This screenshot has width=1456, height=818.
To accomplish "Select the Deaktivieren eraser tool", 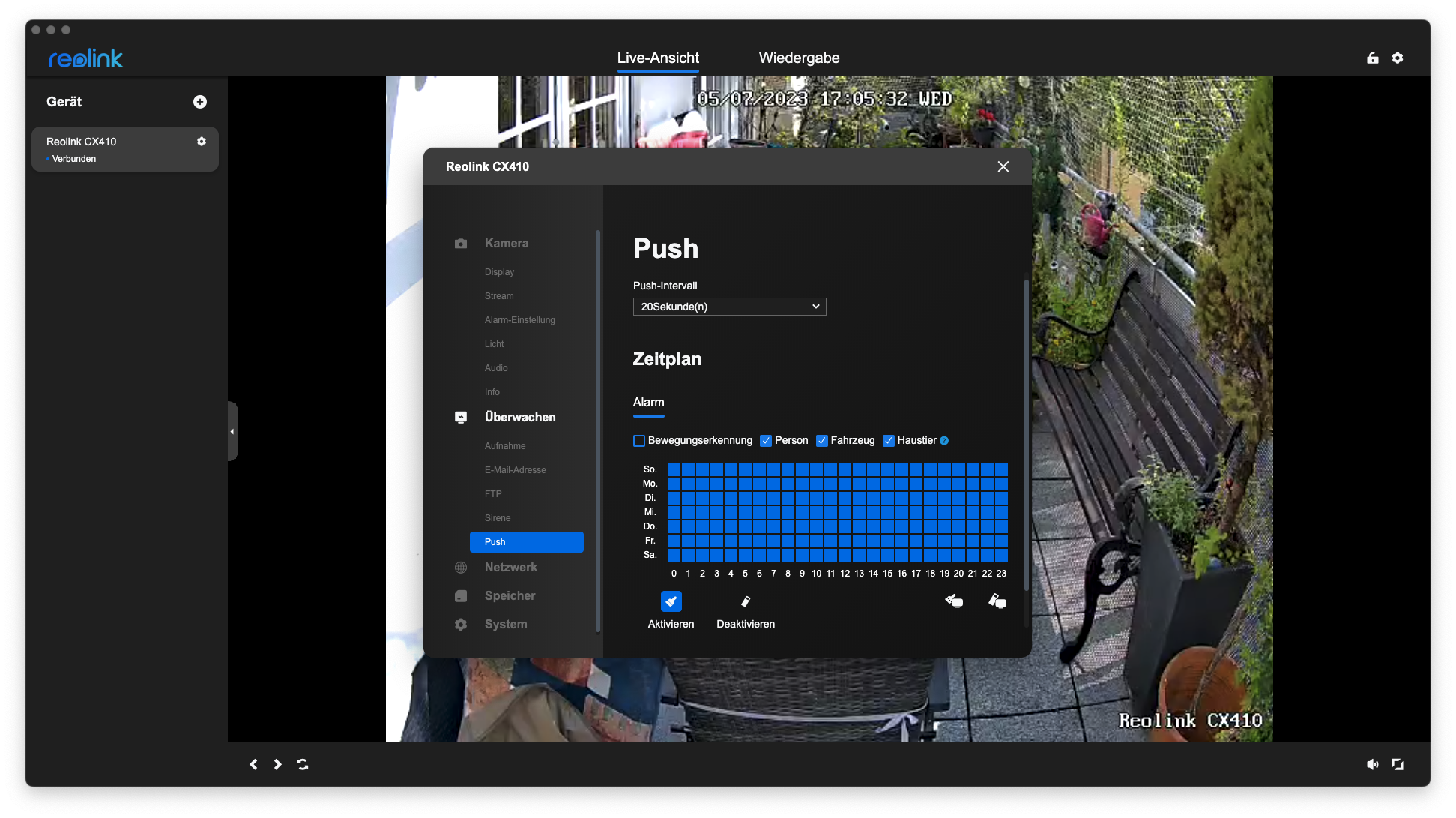I will pyautogui.click(x=745, y=601).
